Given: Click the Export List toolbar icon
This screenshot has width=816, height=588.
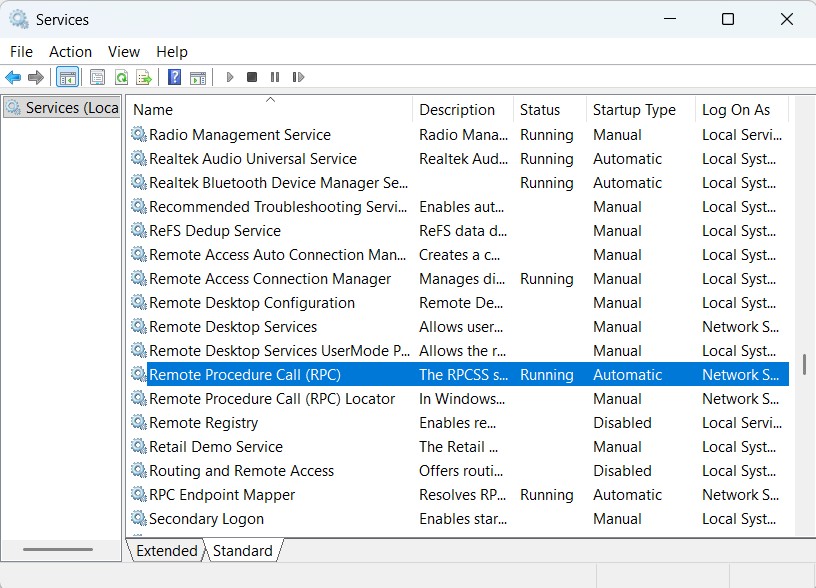Looking at the screenshot, I should 144,78.
